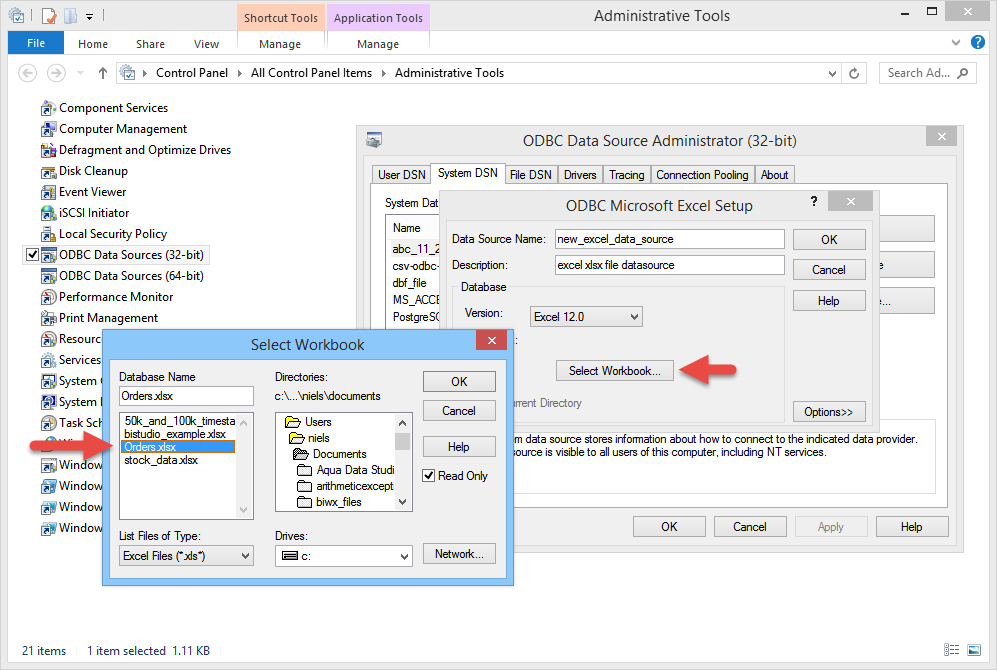The image size is (997, 670).
Task: Switch to the Tracing tab
Action: [626, 175]
